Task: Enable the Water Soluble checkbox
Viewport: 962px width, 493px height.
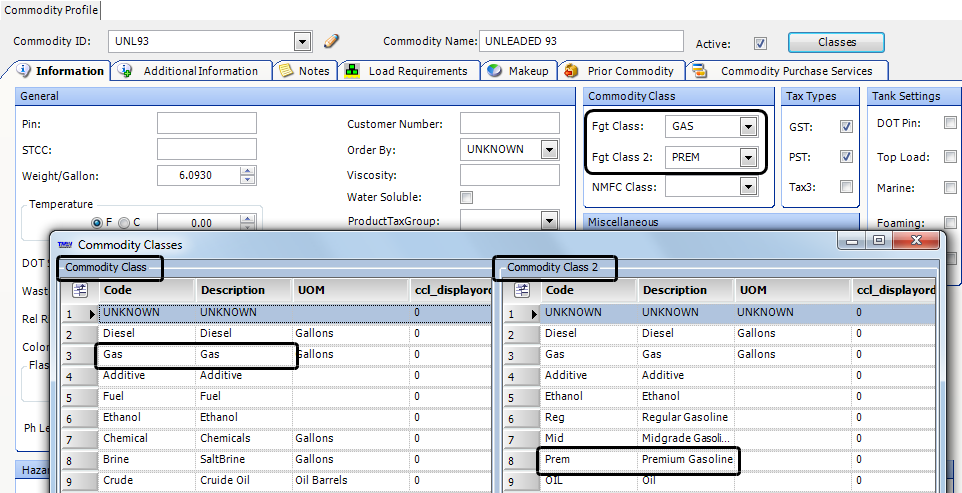Action: 466,198
